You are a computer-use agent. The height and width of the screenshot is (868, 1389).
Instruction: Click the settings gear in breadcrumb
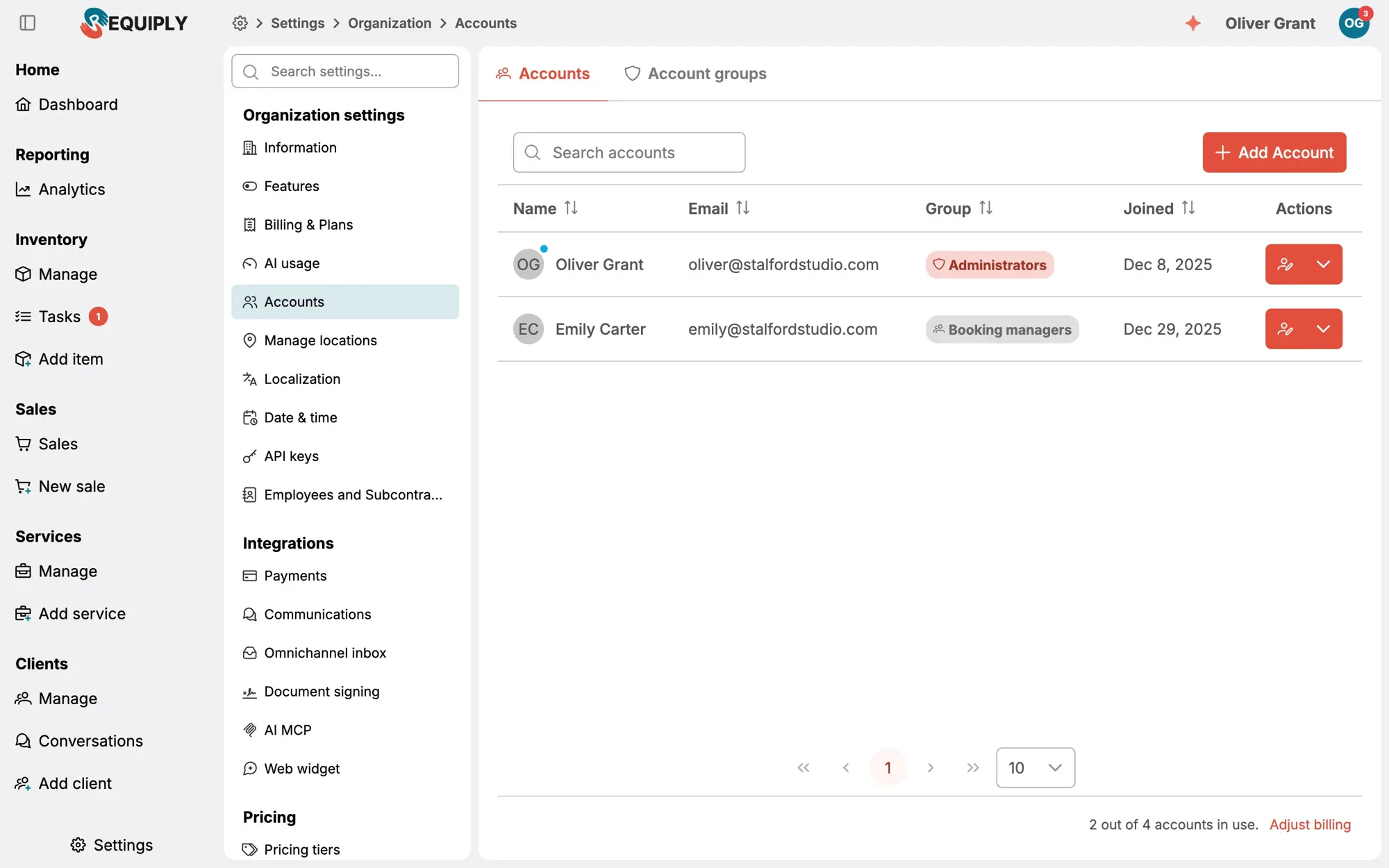coord(240,23)
